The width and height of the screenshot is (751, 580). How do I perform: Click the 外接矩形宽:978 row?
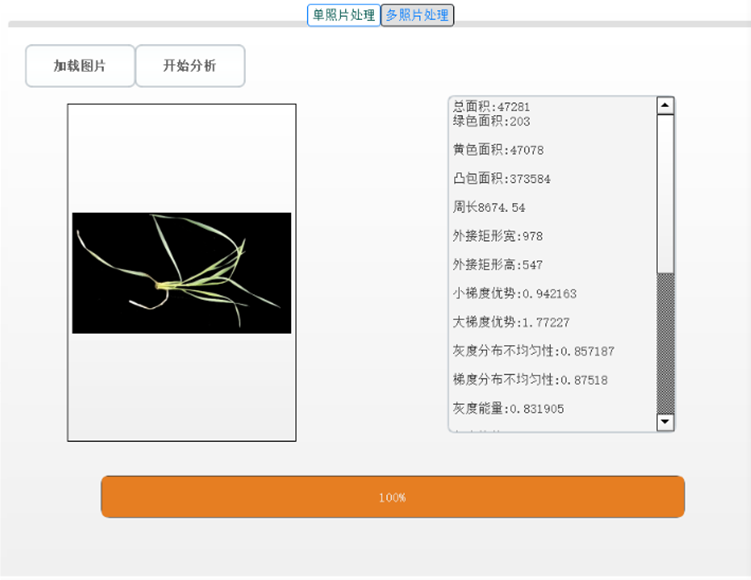[498, 237]
